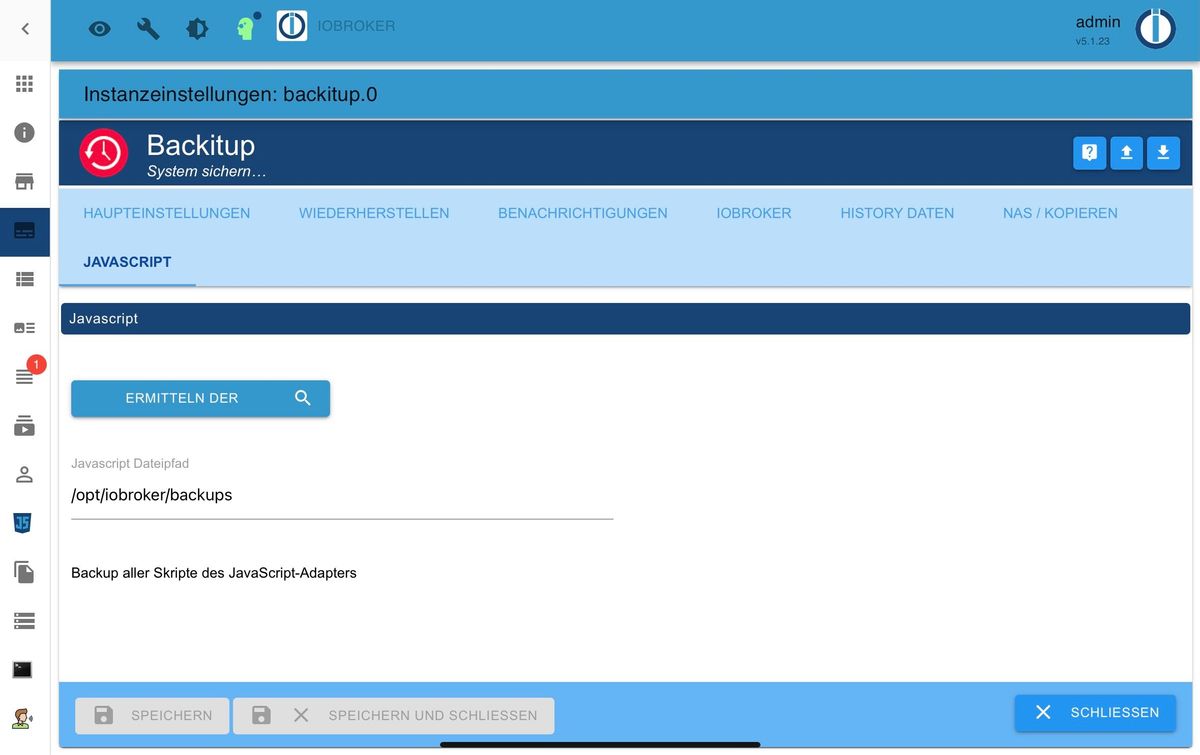Open the terminal sidebar icon

[x=23, y=670]
